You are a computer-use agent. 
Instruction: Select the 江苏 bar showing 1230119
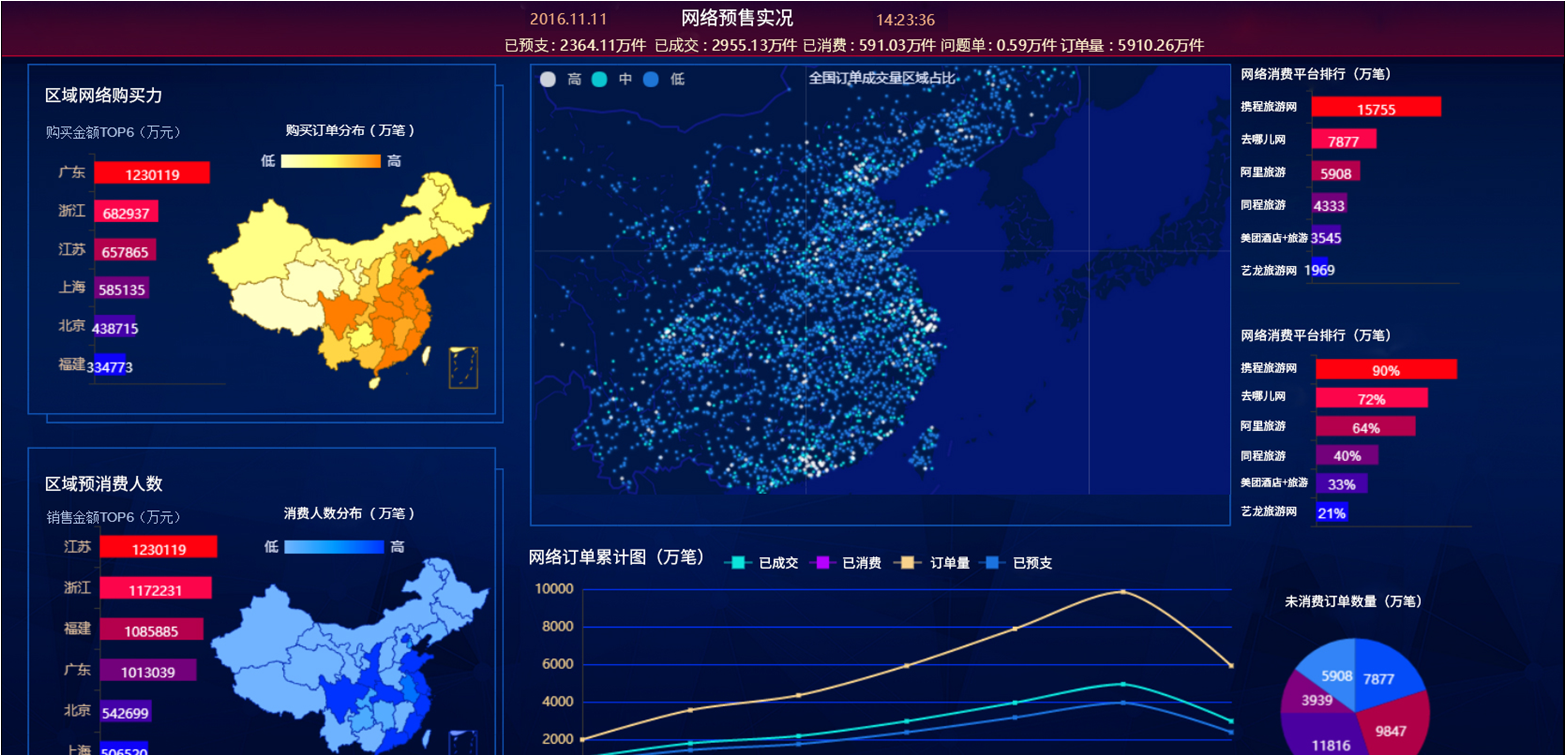coord(158,548)
